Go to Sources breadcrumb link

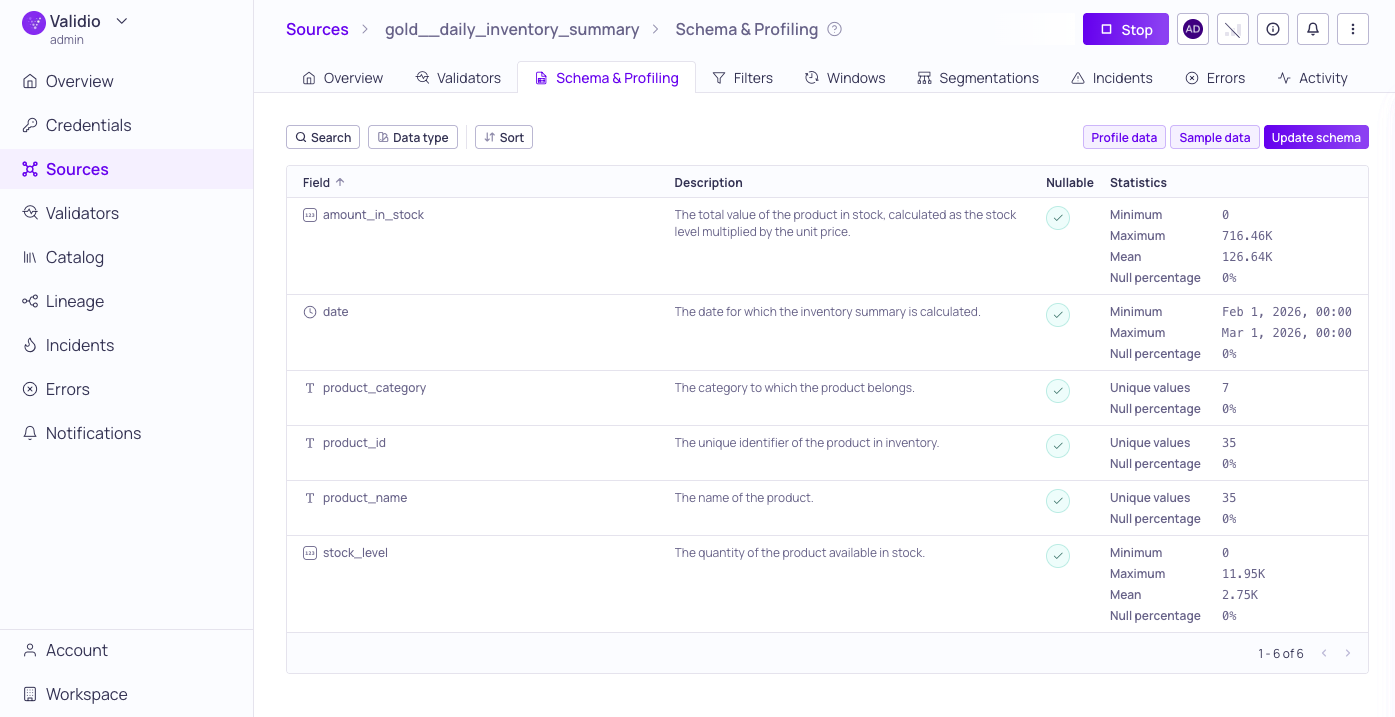tap(317, 29)
